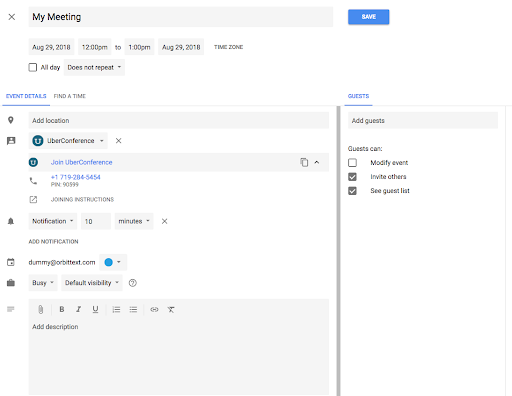This screenshot has width=512, height=396.
Task: Click the PIN: 90599 text
Action: click(x=65, y=185)
